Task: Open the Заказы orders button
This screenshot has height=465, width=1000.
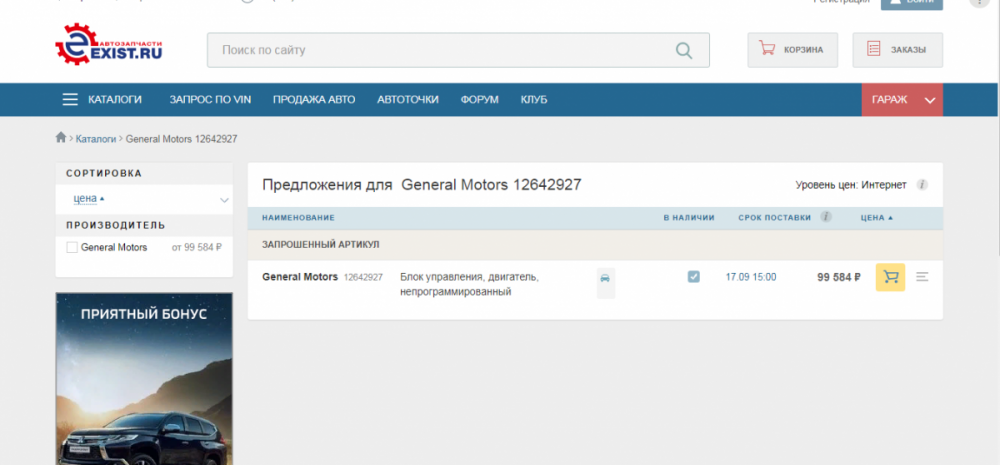Action: click(897, 50)
